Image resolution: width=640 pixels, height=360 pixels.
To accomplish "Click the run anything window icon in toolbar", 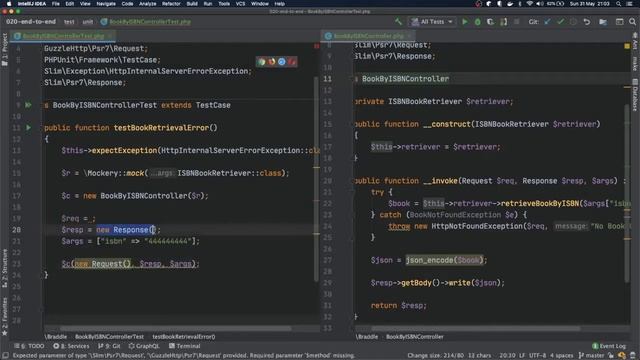I will click(619, 22).
